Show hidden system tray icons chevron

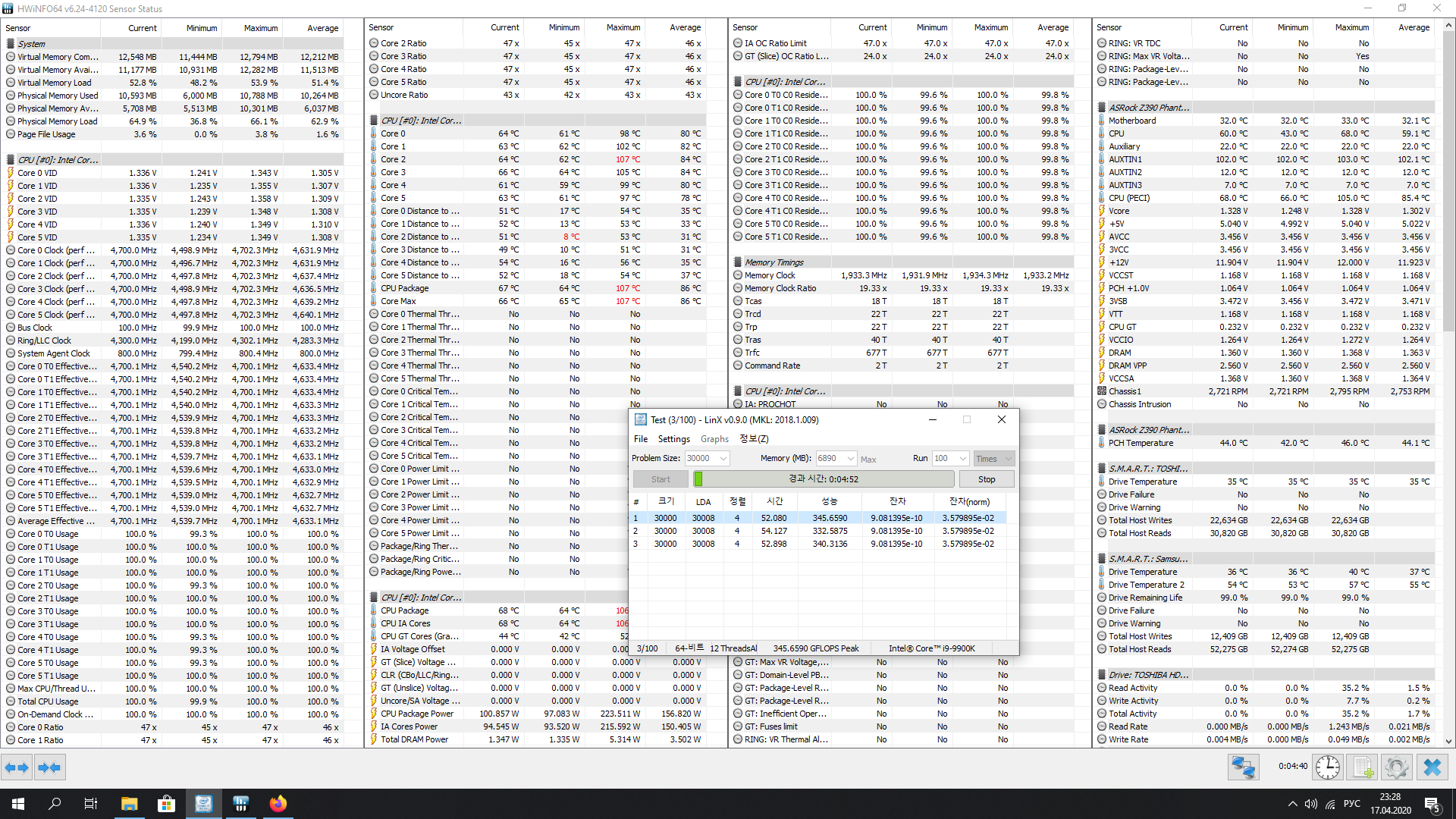[1292, 804]
